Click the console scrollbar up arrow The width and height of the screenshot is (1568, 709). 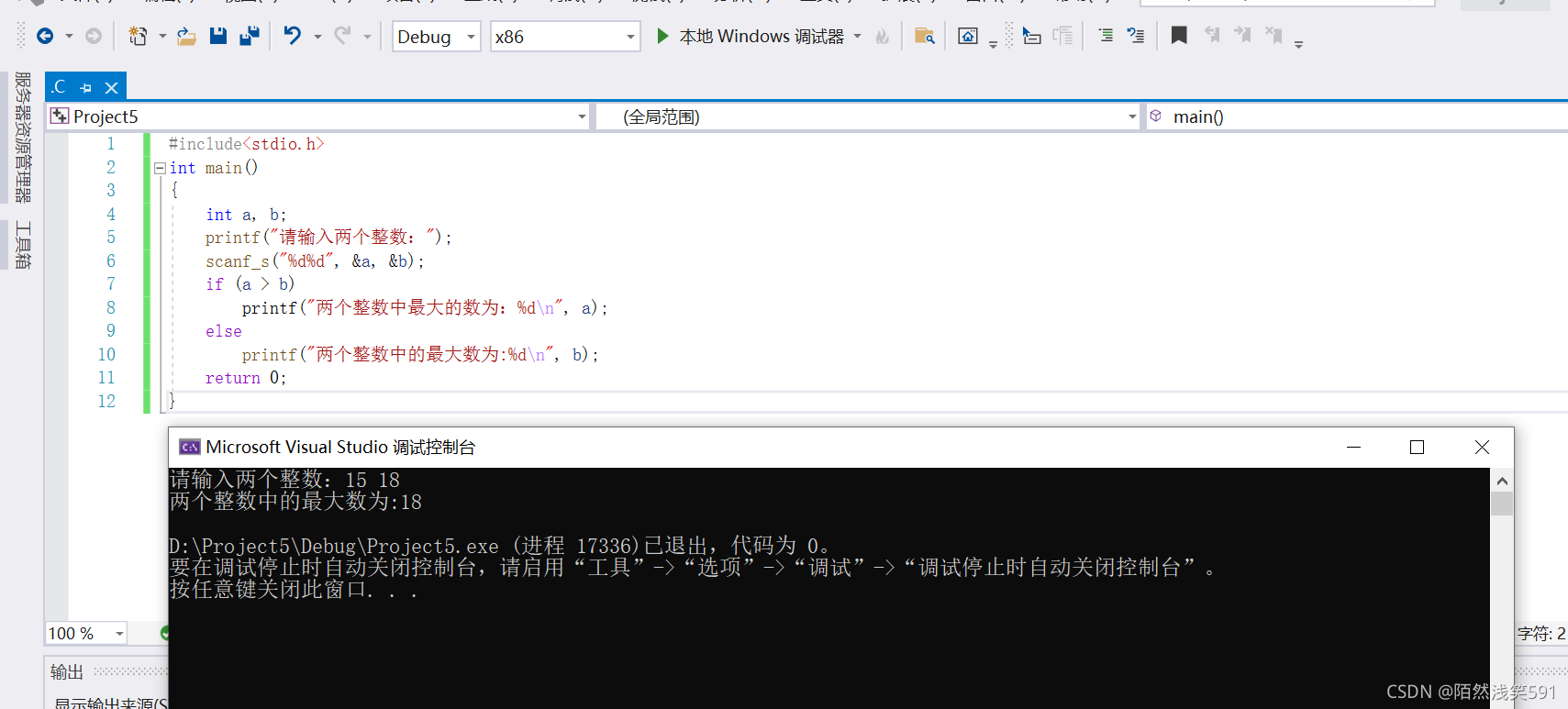pyautogui.click(x=1502, y=481)
